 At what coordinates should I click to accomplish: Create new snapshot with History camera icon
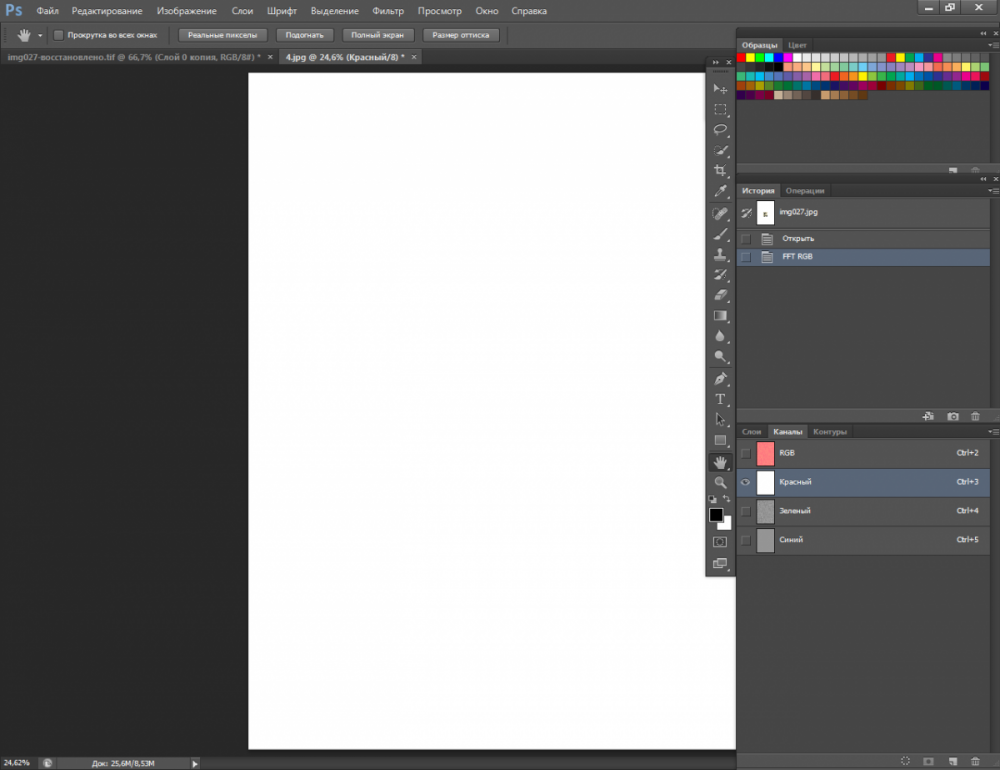pos(953,416)
